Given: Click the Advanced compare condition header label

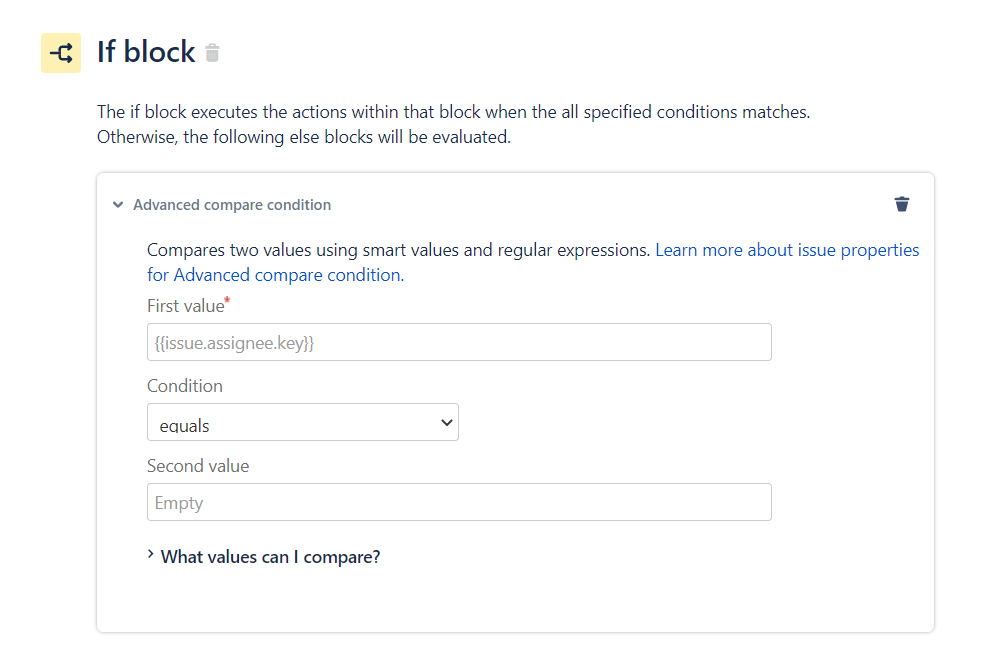Looking at the screenshot, I should [x=232, y=205].
